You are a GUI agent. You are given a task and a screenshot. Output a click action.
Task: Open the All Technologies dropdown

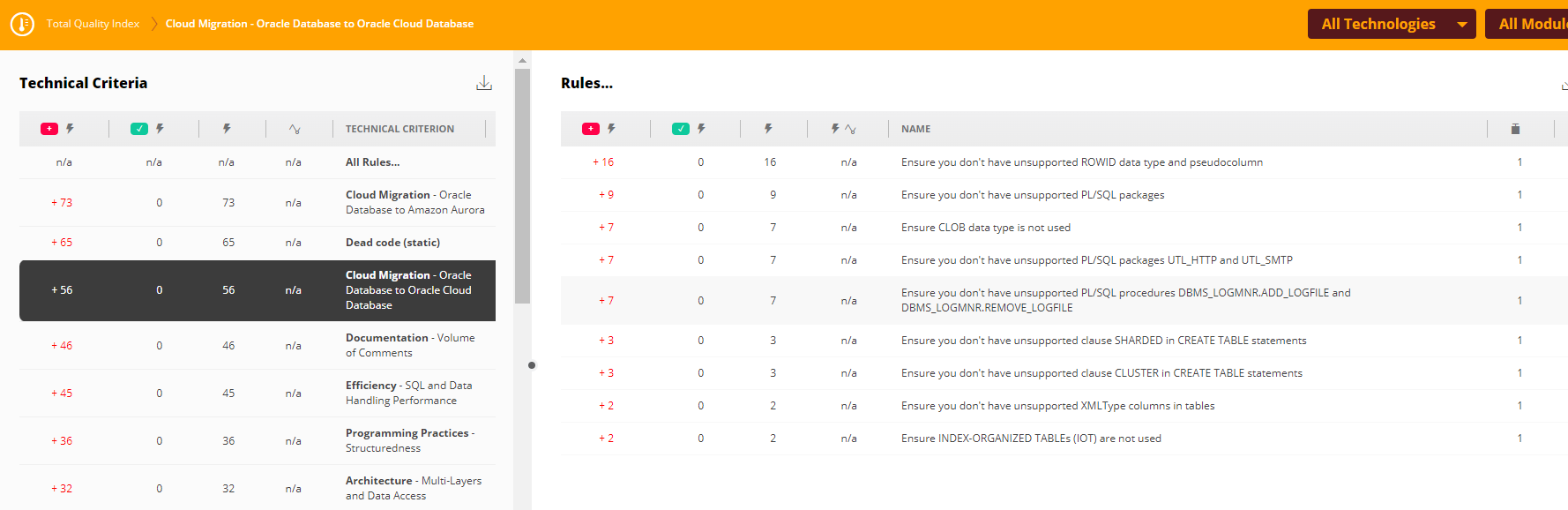1391,24
